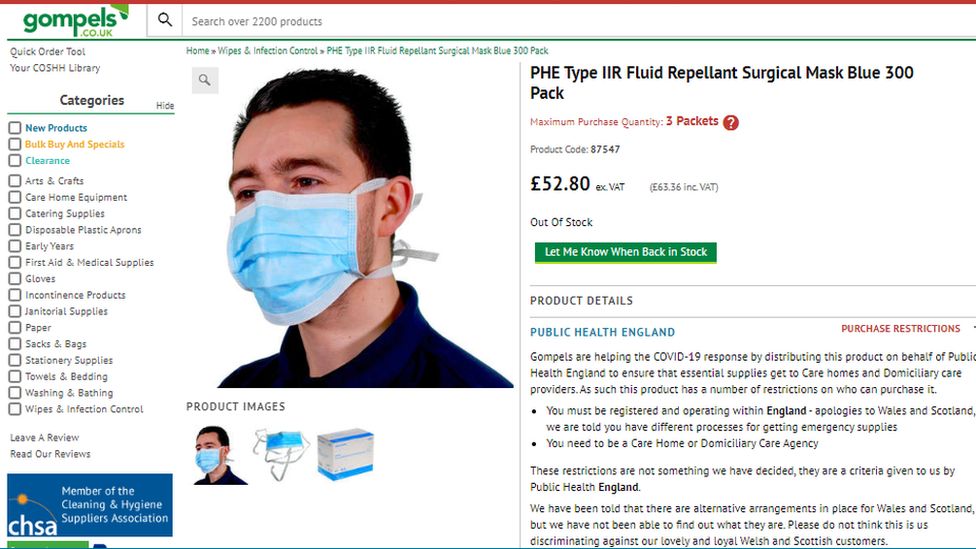The height and width of the screenshot is (549, 976).
Task: Open Your COSHH Library menu item
Action: tap(55, 68)
